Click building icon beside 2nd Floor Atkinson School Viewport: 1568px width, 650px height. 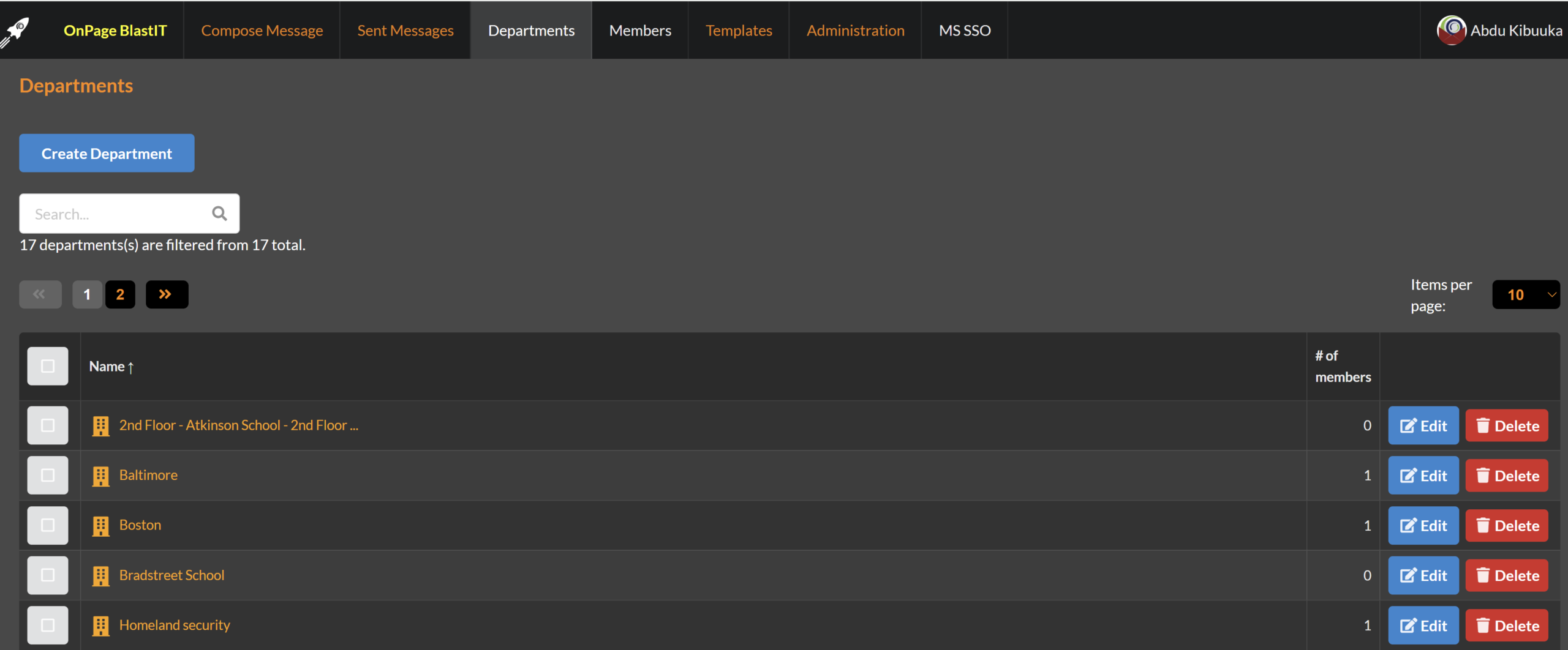pyautogui.click(x=100, y=426)
